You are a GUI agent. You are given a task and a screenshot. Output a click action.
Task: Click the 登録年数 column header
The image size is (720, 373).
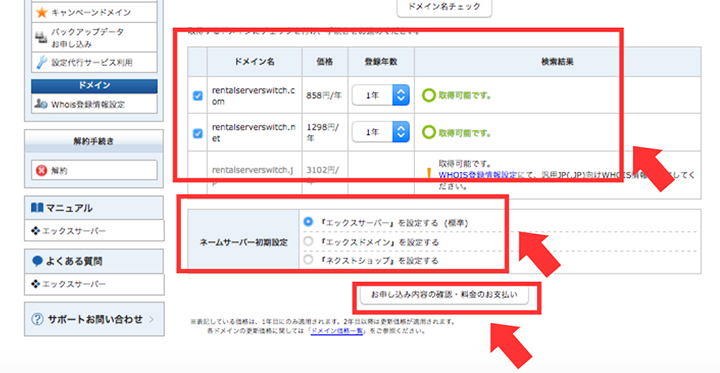[x=381, y=62]
